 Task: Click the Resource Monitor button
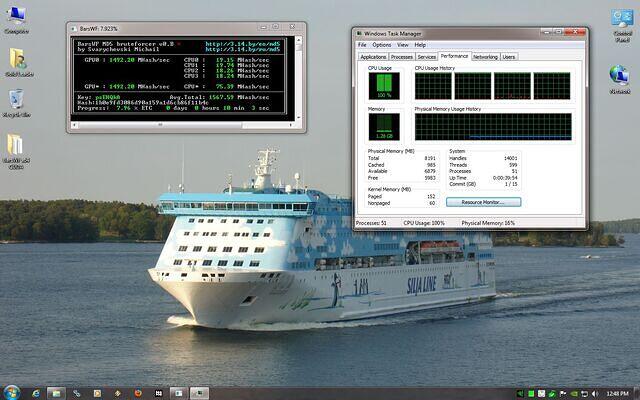pyautogui.click(x=484, y=202)
